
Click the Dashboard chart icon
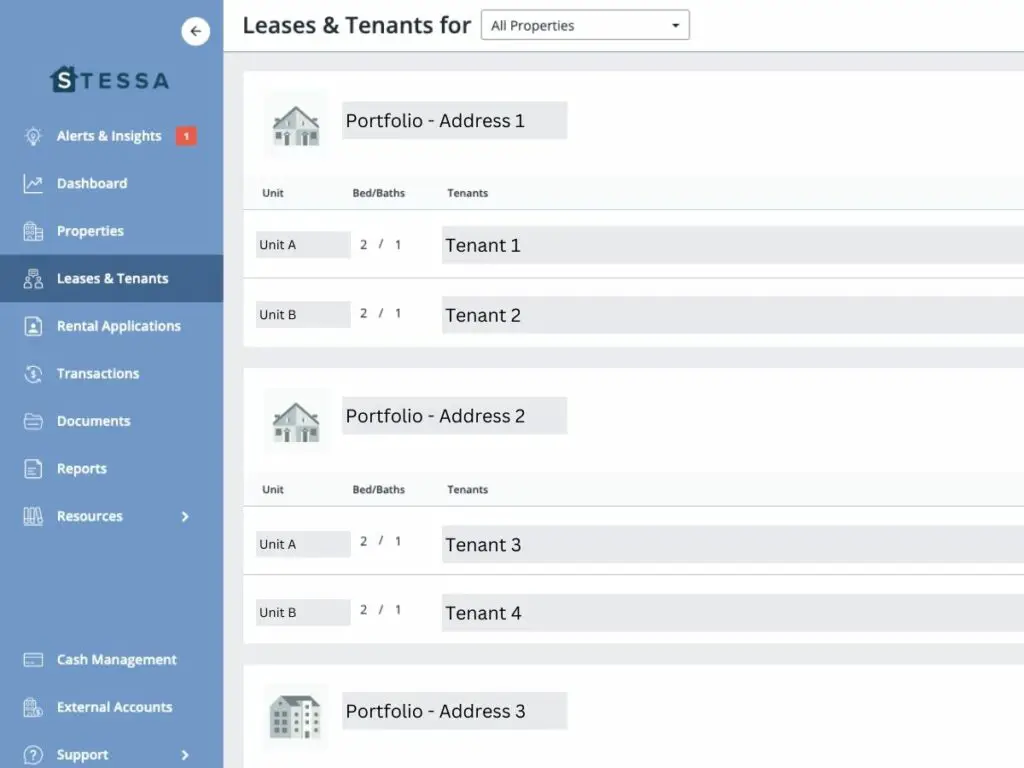click(x=33, y=184)
